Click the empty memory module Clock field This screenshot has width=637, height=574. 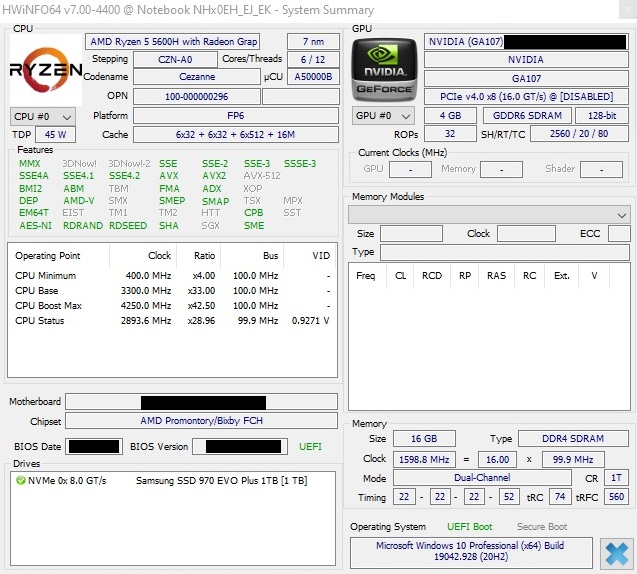(526, 234)
